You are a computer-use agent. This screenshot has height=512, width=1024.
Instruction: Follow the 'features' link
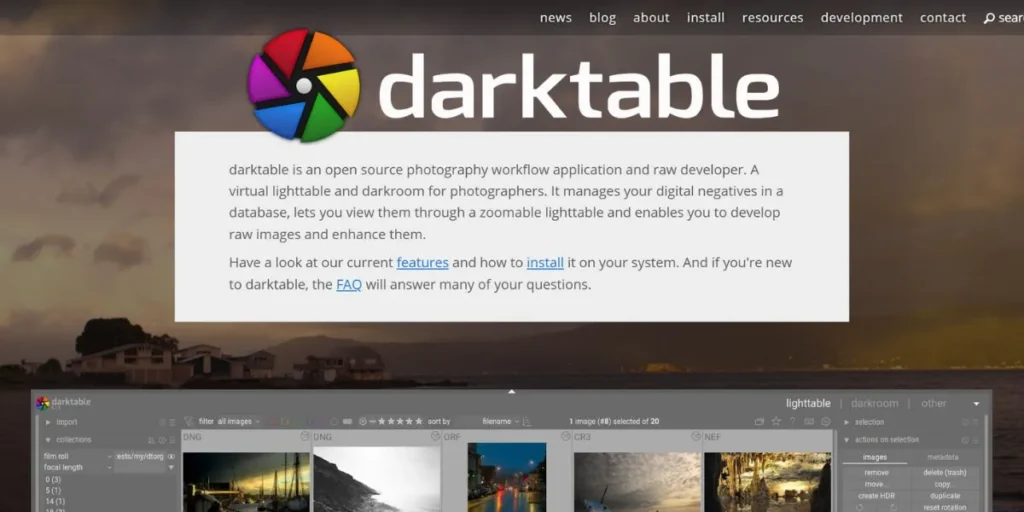[x=422, y=263]
